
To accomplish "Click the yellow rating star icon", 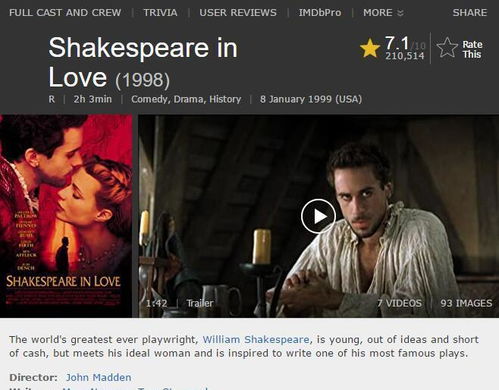I will coord(370,48).
